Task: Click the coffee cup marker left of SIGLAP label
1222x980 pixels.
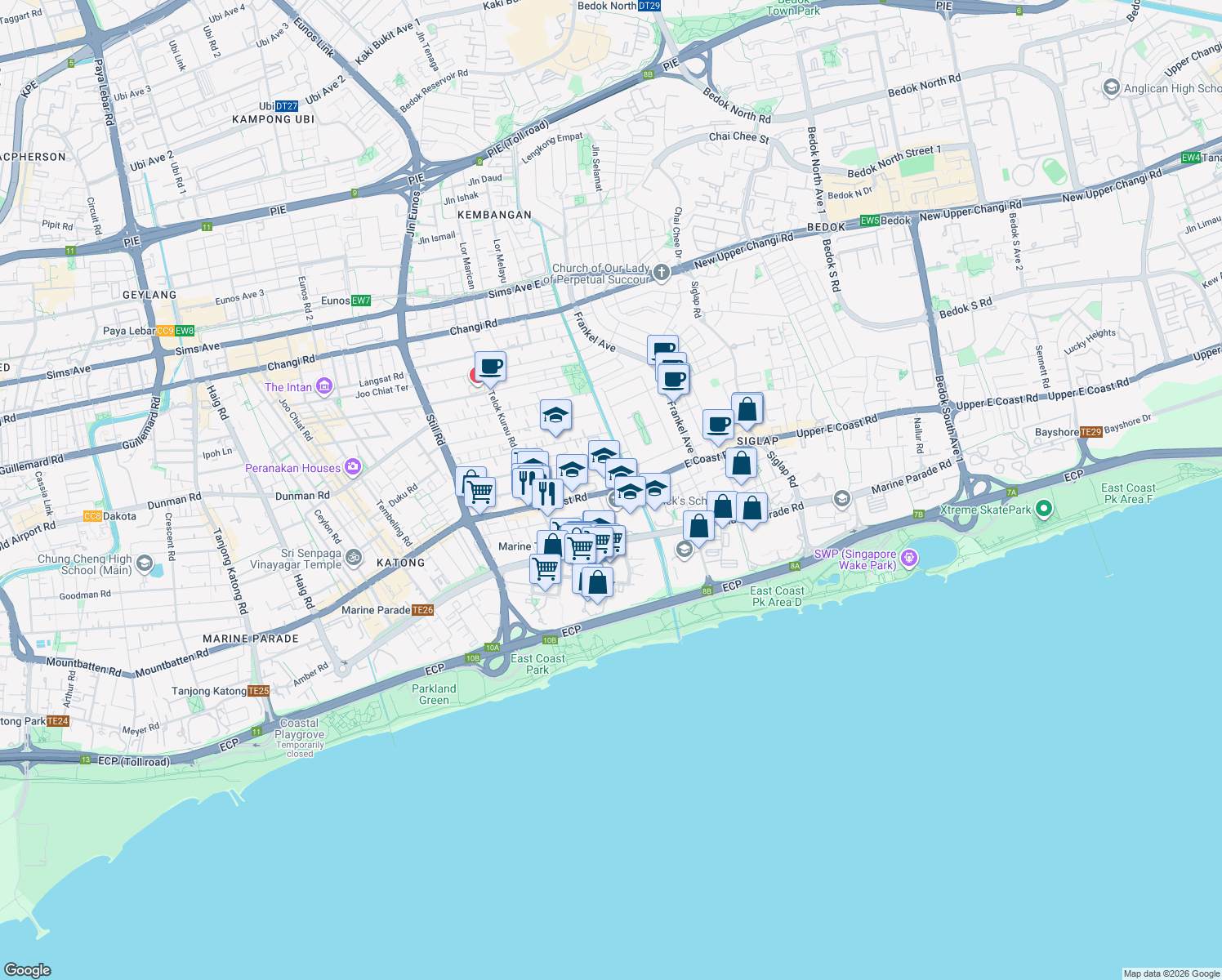Action: click(718, 425)
